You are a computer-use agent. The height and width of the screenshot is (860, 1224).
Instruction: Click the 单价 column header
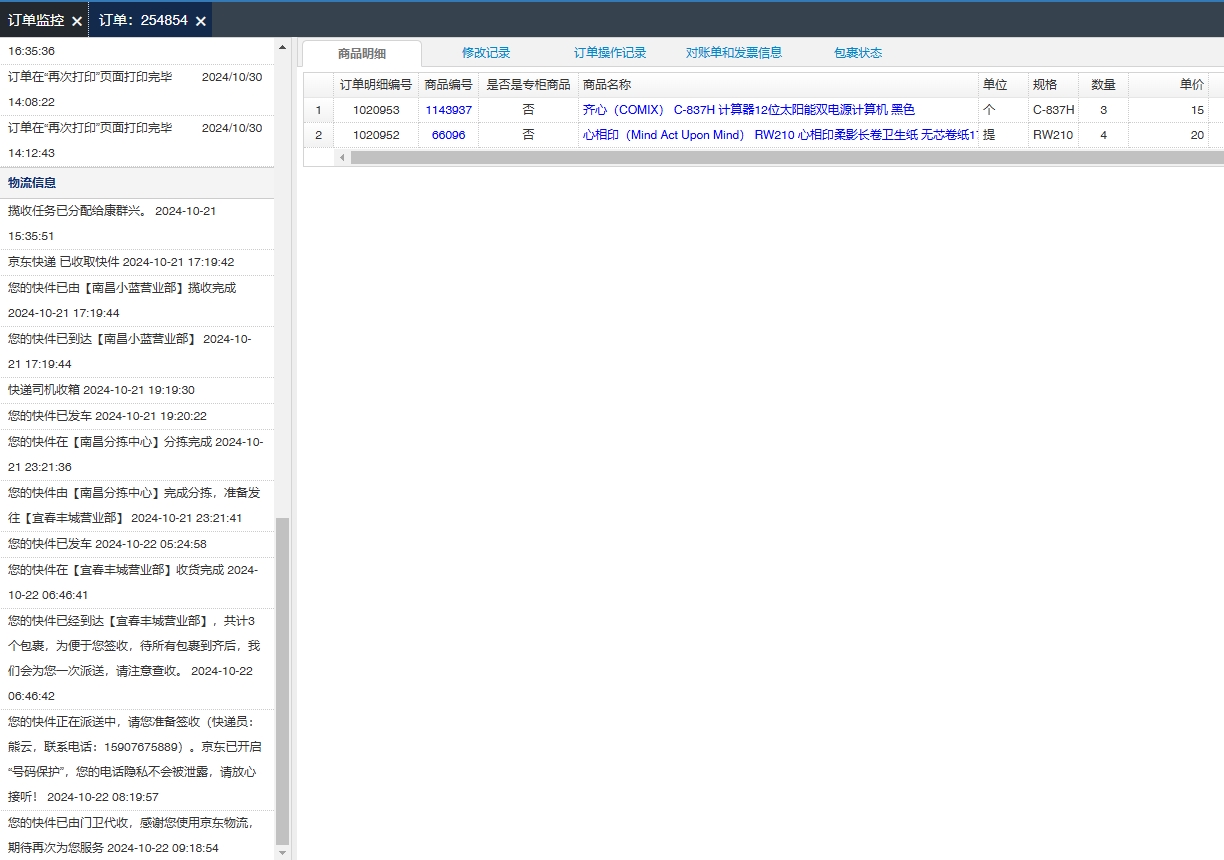click(x=1168, y=85)
